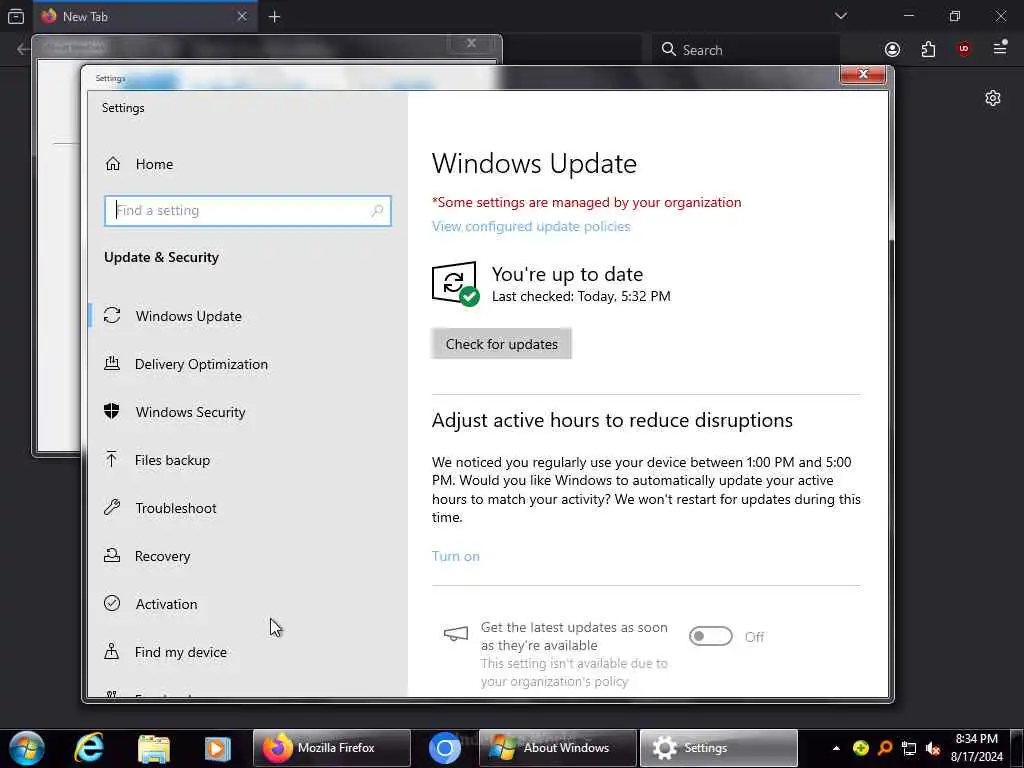This screenshot has width=1024, height=768.
Task: Click Turn on active hours link
Action: (455, 556)
